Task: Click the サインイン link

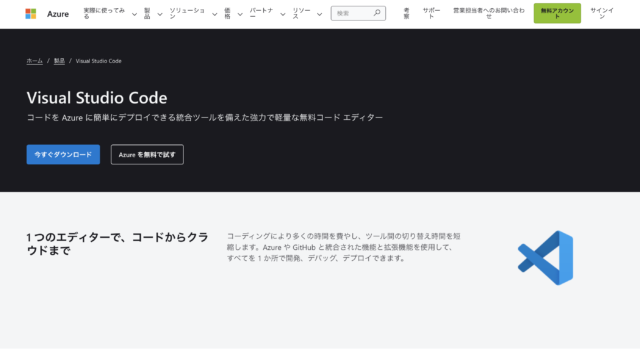Action: pos(602,13)
